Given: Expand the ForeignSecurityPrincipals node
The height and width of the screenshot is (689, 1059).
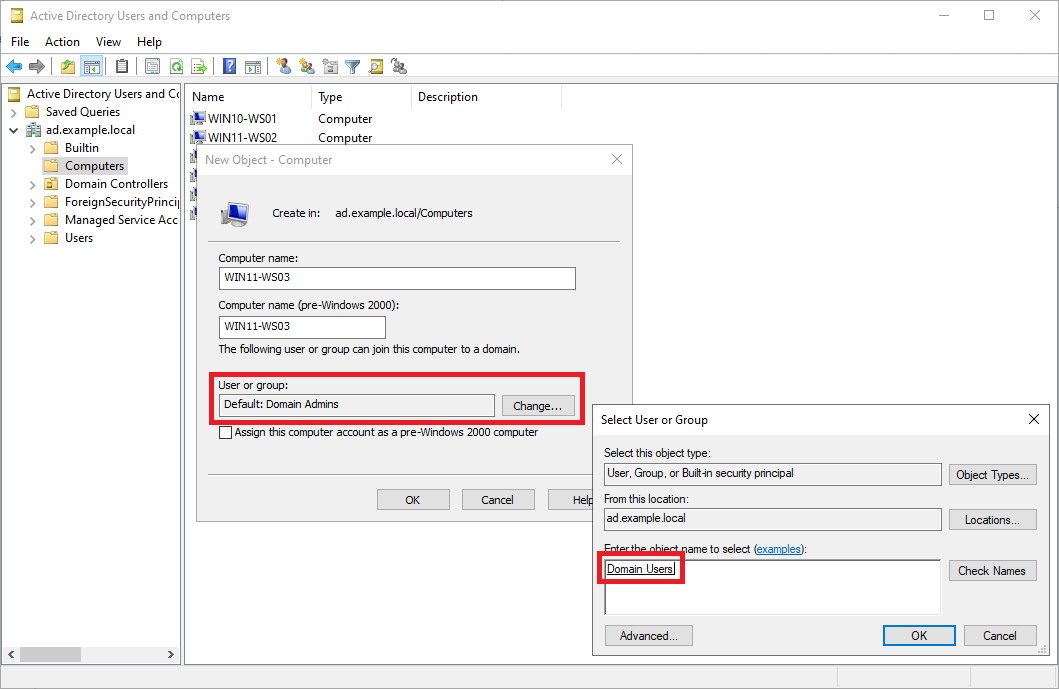Looking at the screenshot, I should 32,202.
